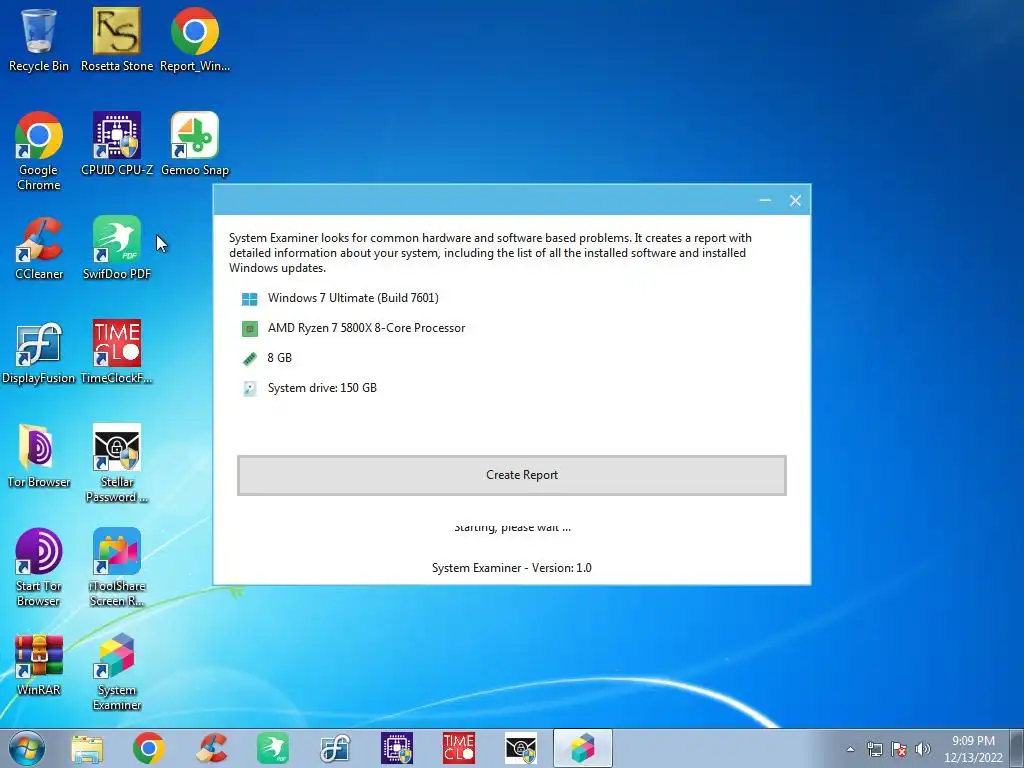
Task: Click the 'System drive: 150 GB' text
Action: (x=322, y=388)
